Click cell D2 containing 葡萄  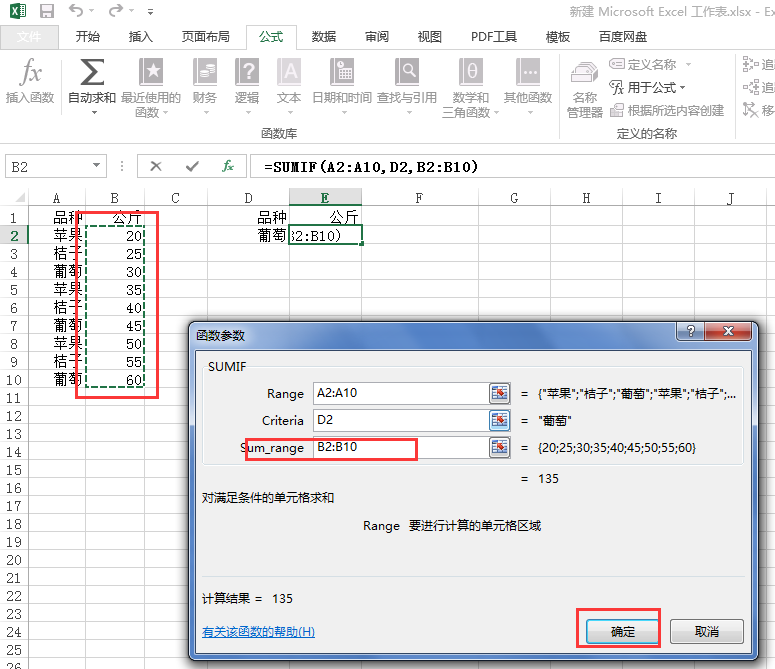point(248,235)
